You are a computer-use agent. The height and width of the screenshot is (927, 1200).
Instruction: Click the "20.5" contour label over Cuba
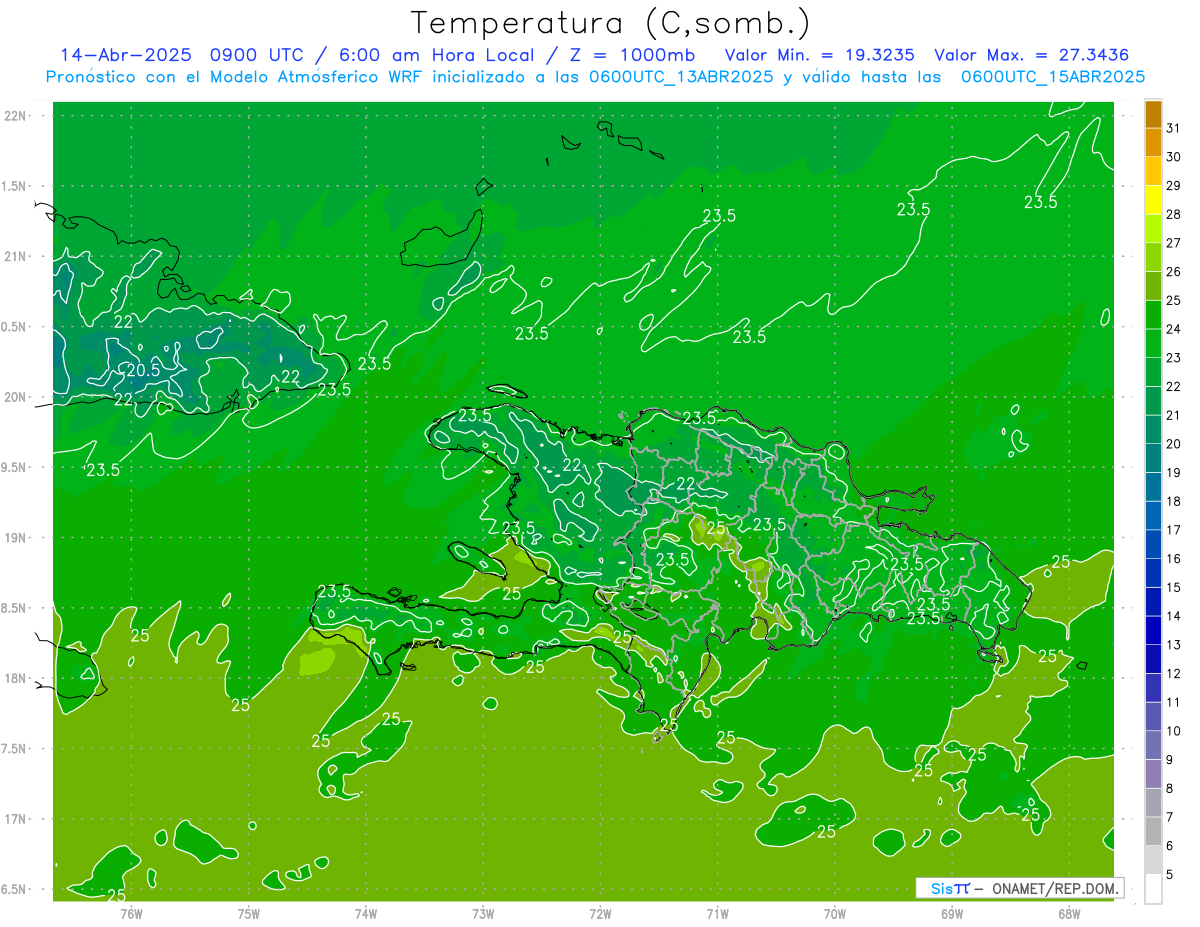tap(143, 371)
